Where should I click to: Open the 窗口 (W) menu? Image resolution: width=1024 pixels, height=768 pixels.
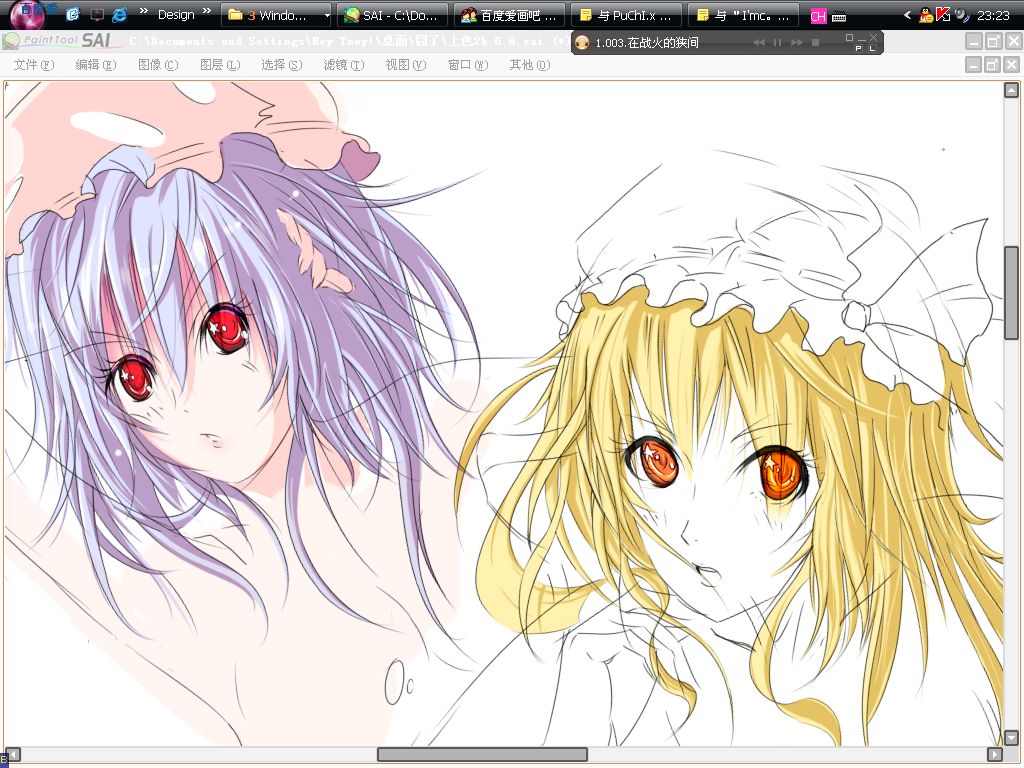pos(468,65)
